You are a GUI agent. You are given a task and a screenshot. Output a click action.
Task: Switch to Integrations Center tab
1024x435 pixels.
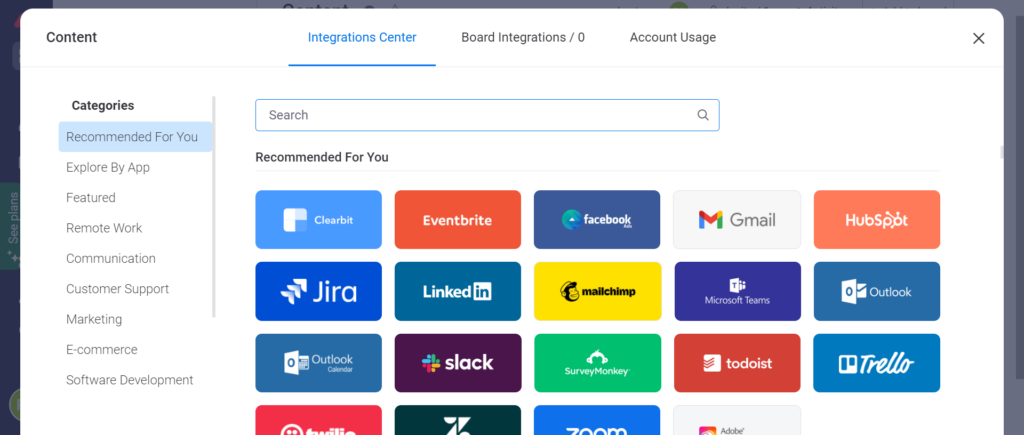[362, 37]
